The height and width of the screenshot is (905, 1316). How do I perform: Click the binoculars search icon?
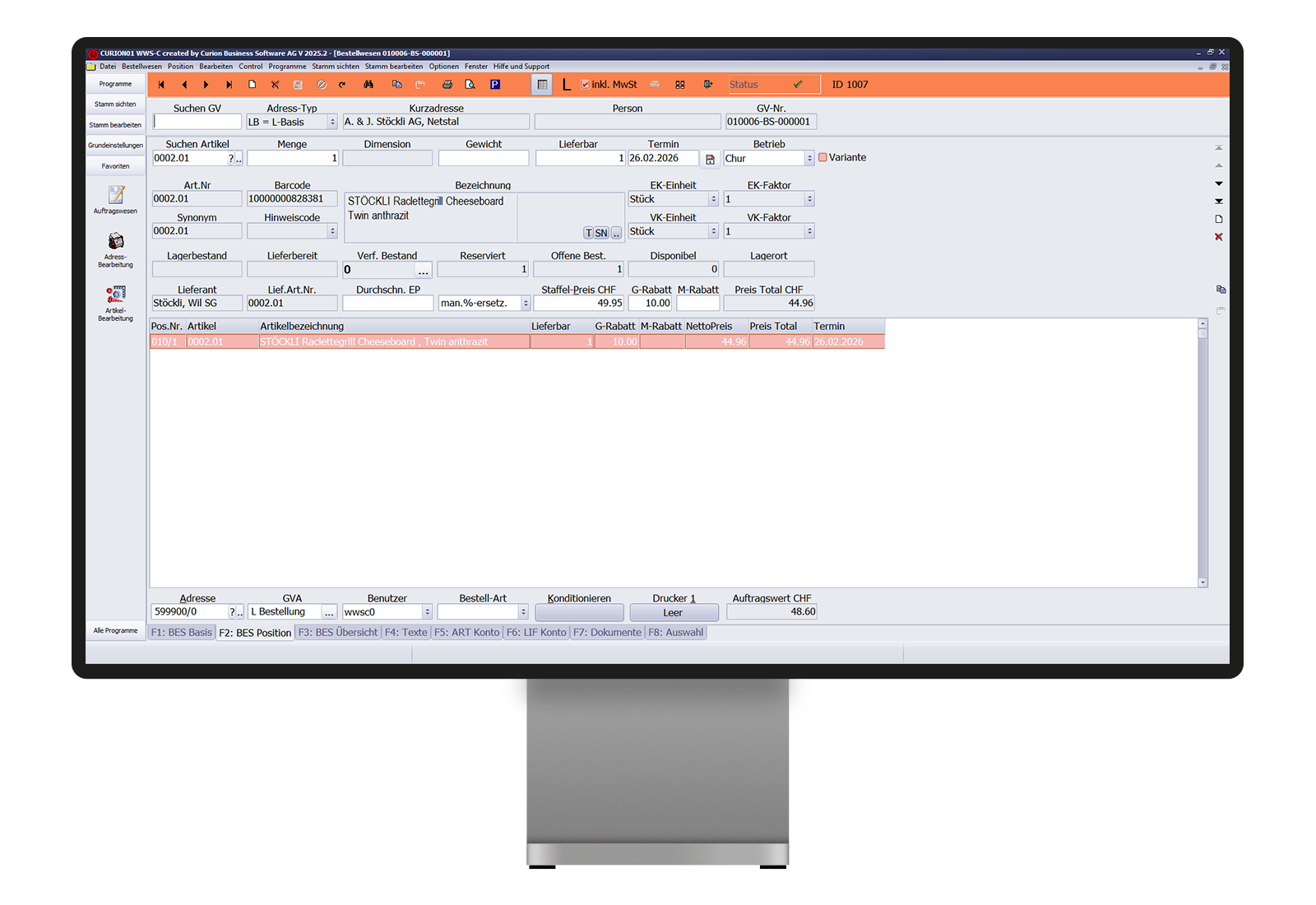tap(368, 85)
